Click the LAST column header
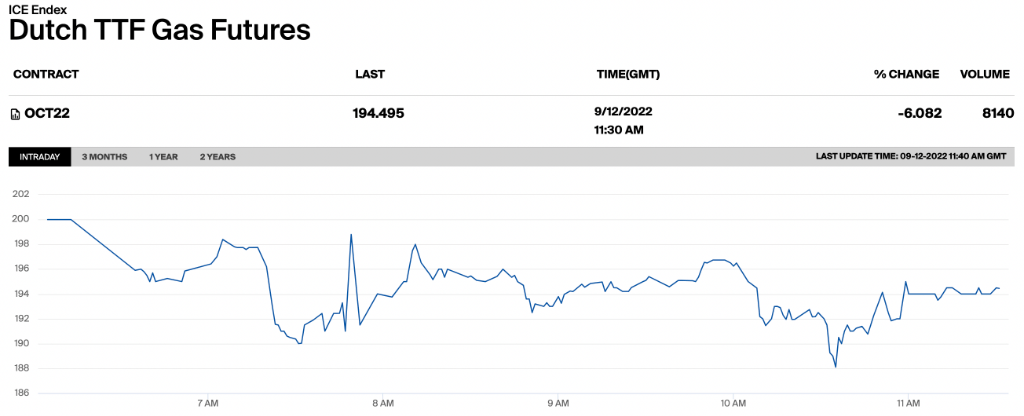This screenshot has width=1024, height=416. coord(370,74)
